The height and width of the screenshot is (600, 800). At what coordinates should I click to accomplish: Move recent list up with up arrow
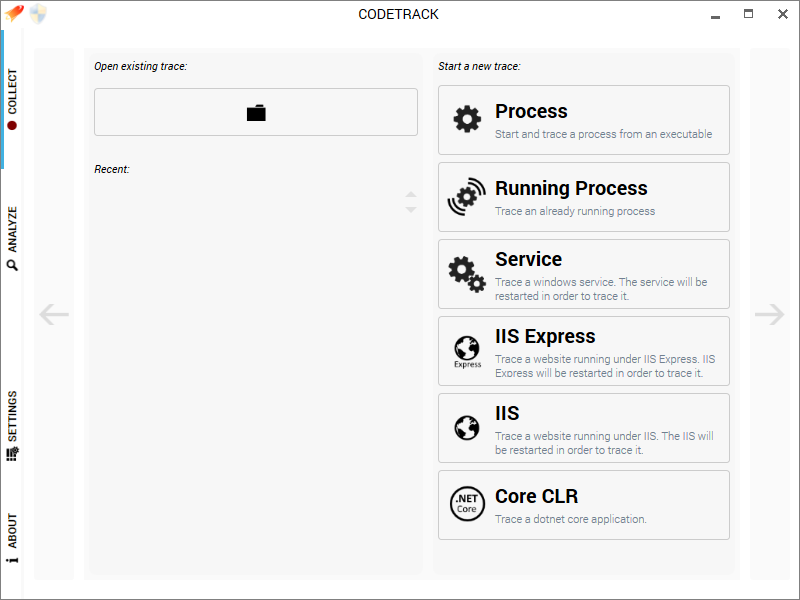pos(411,194)
